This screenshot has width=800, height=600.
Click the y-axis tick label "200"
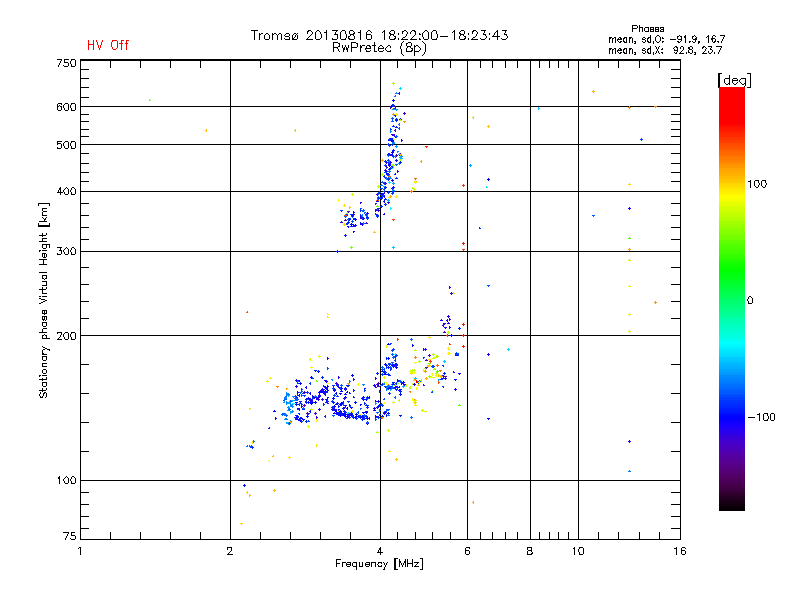click(x=66, y=336)
